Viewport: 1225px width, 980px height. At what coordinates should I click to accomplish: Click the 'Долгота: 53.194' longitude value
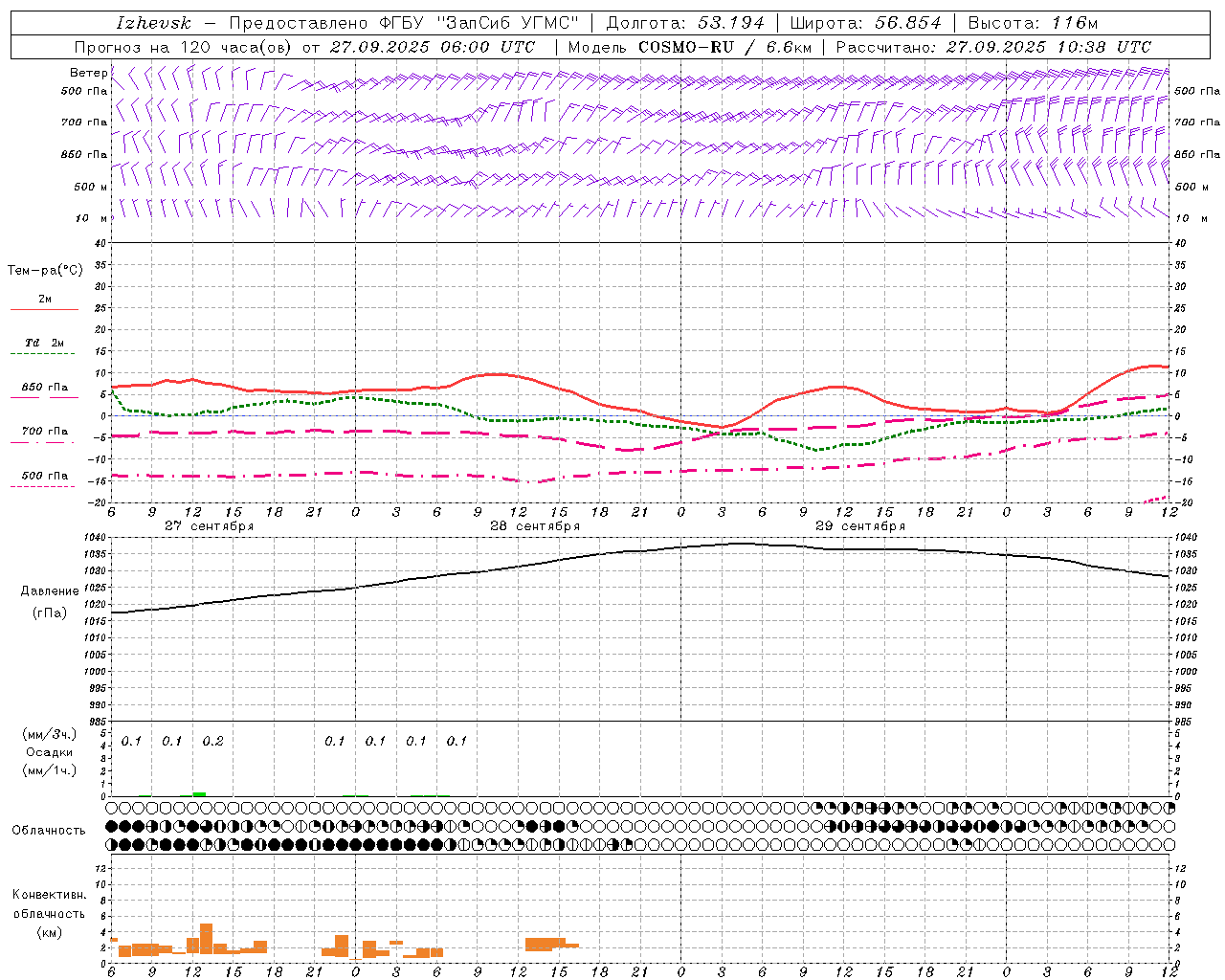tap(685, 23)
